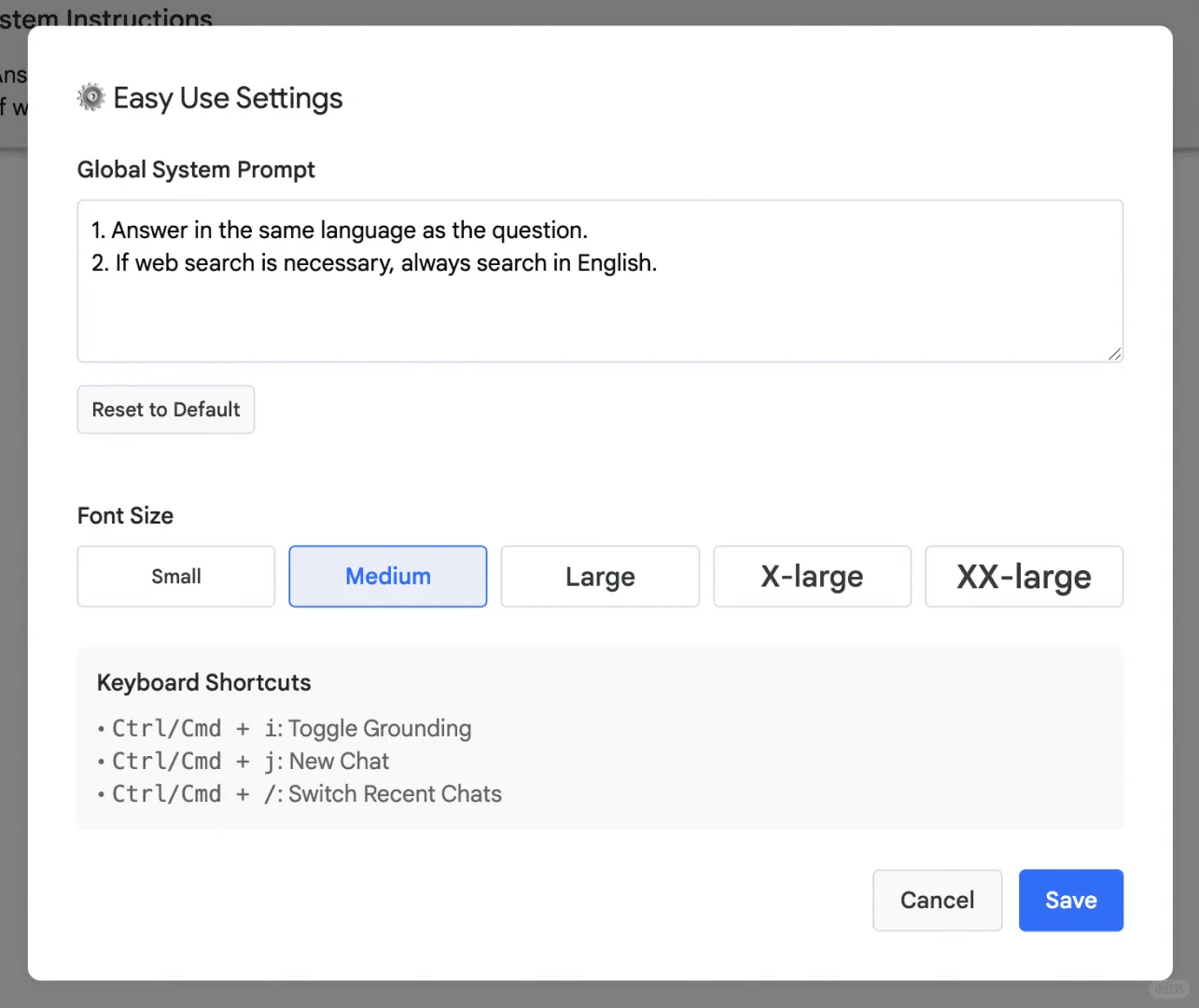Click the Easy Use Settings dialog title
This screenshot has height=1008, width=1199.
coord(228,98)
